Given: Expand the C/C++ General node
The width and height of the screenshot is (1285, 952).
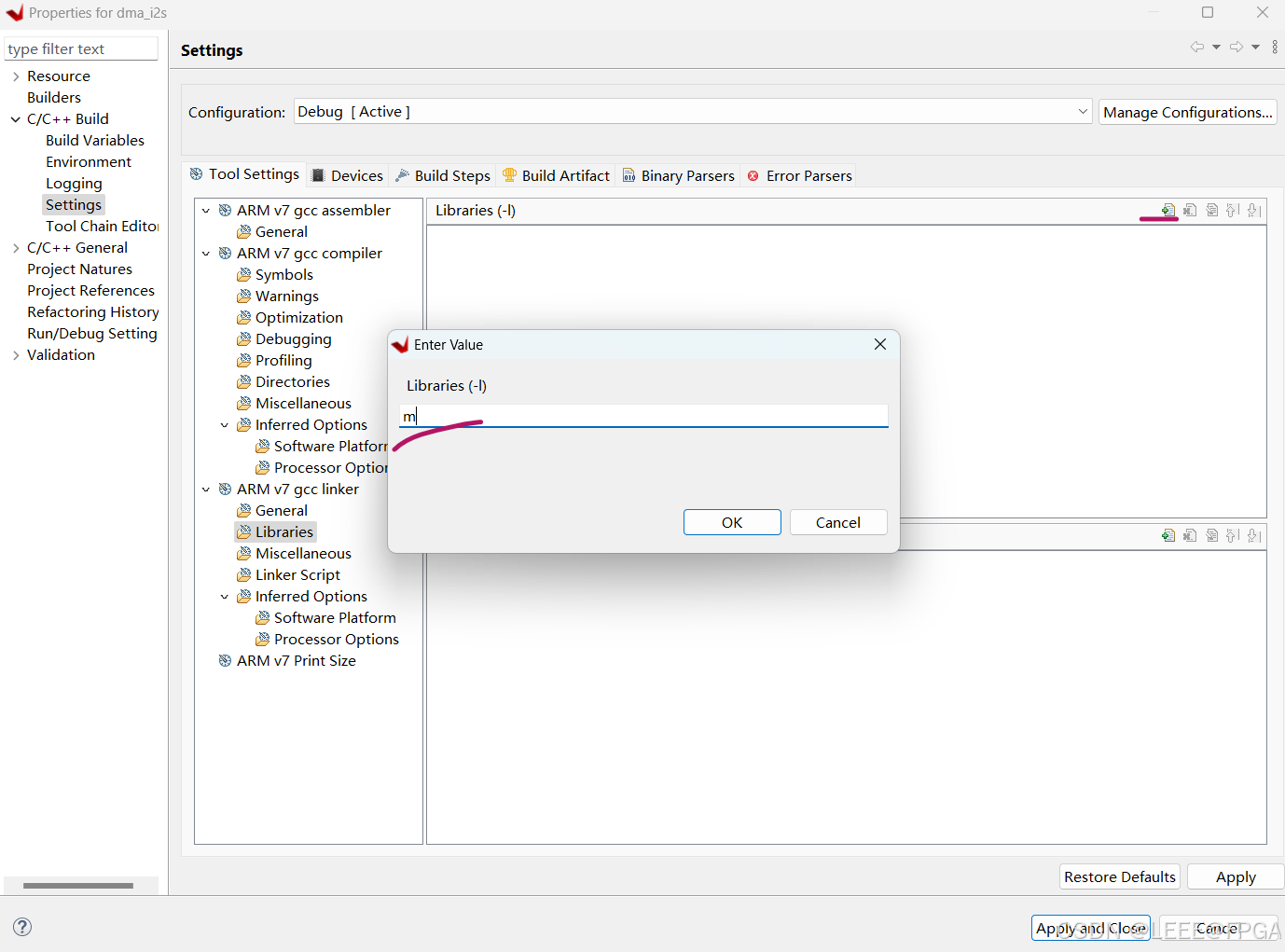Looking at the screenshot, I should pos(16,248).
